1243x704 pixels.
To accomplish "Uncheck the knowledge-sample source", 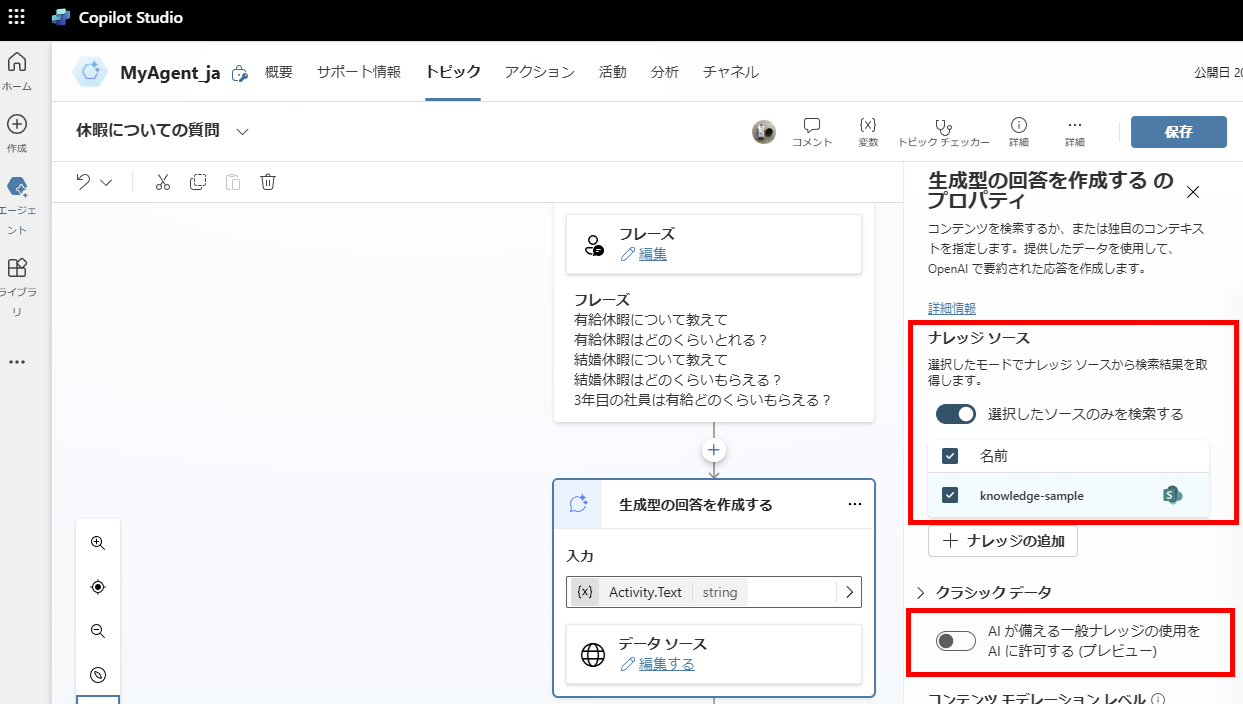I will tap(949, 495).
